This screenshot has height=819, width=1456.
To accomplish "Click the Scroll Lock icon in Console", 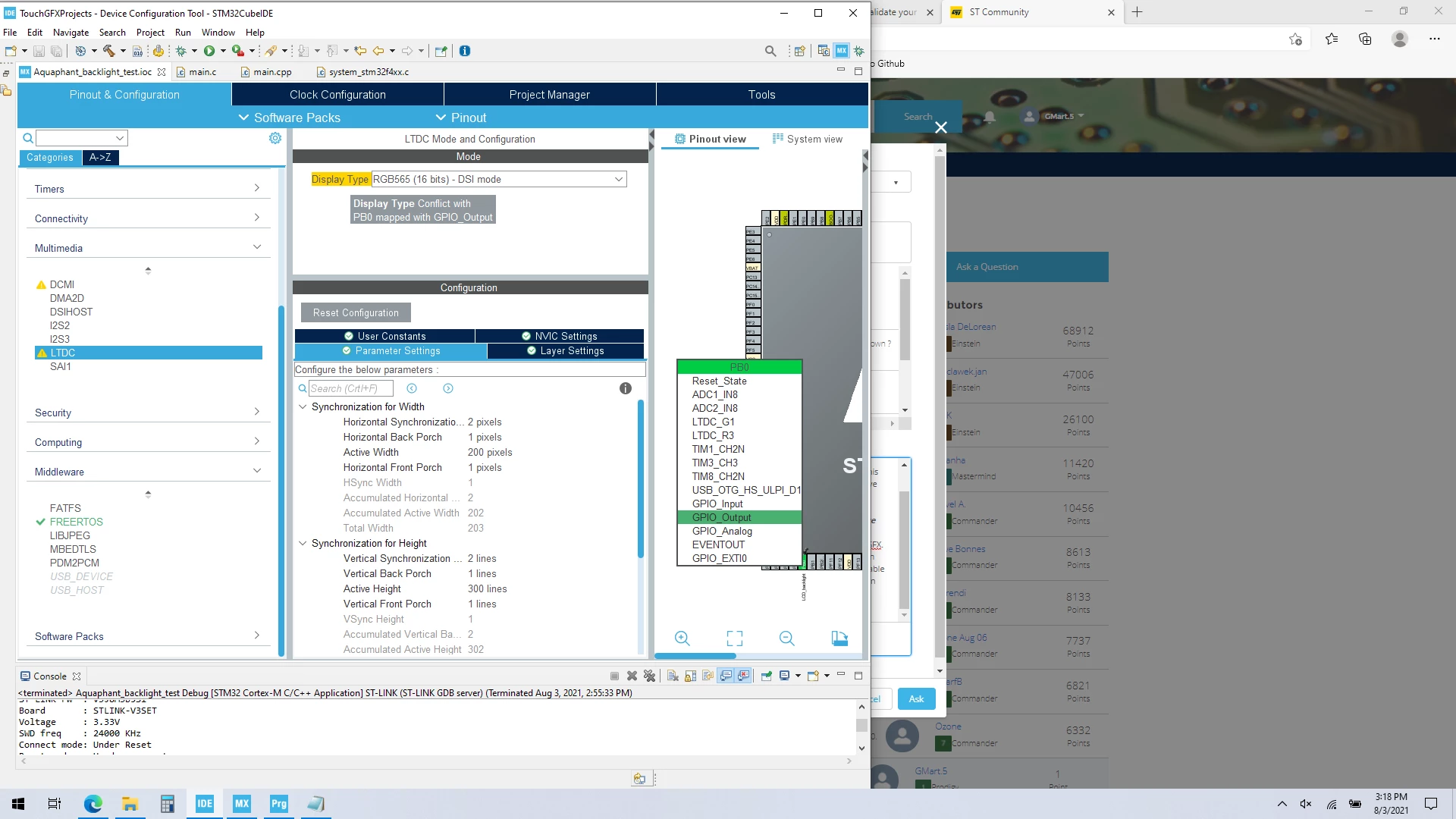I will (690, 676).
